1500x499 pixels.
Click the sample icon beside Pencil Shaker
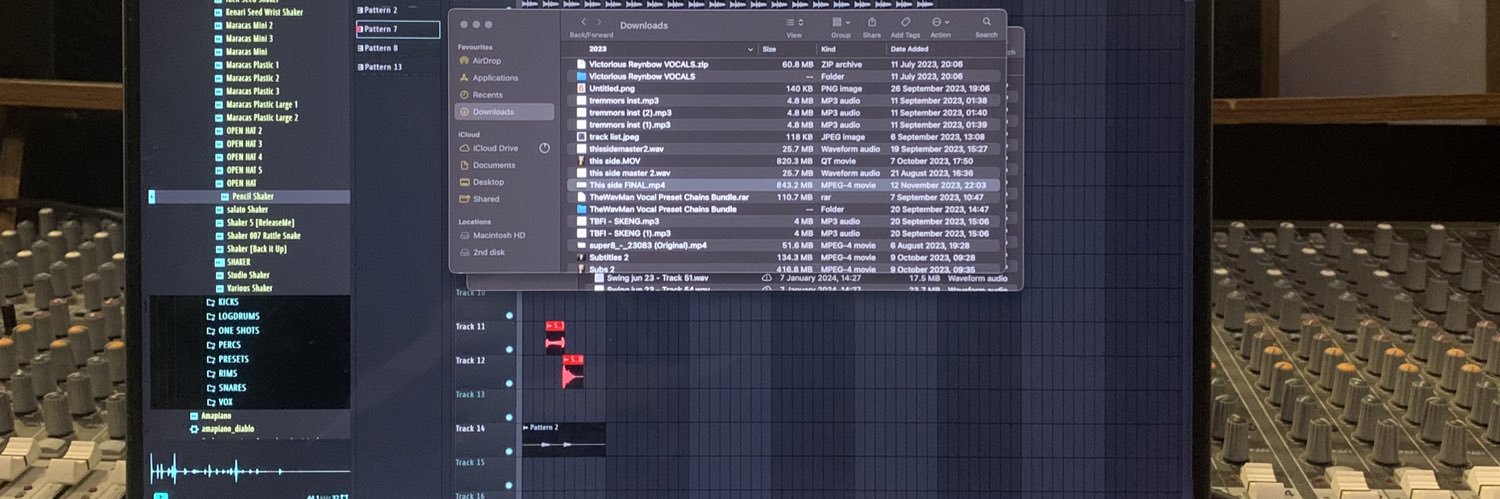(x=224, y=197)
